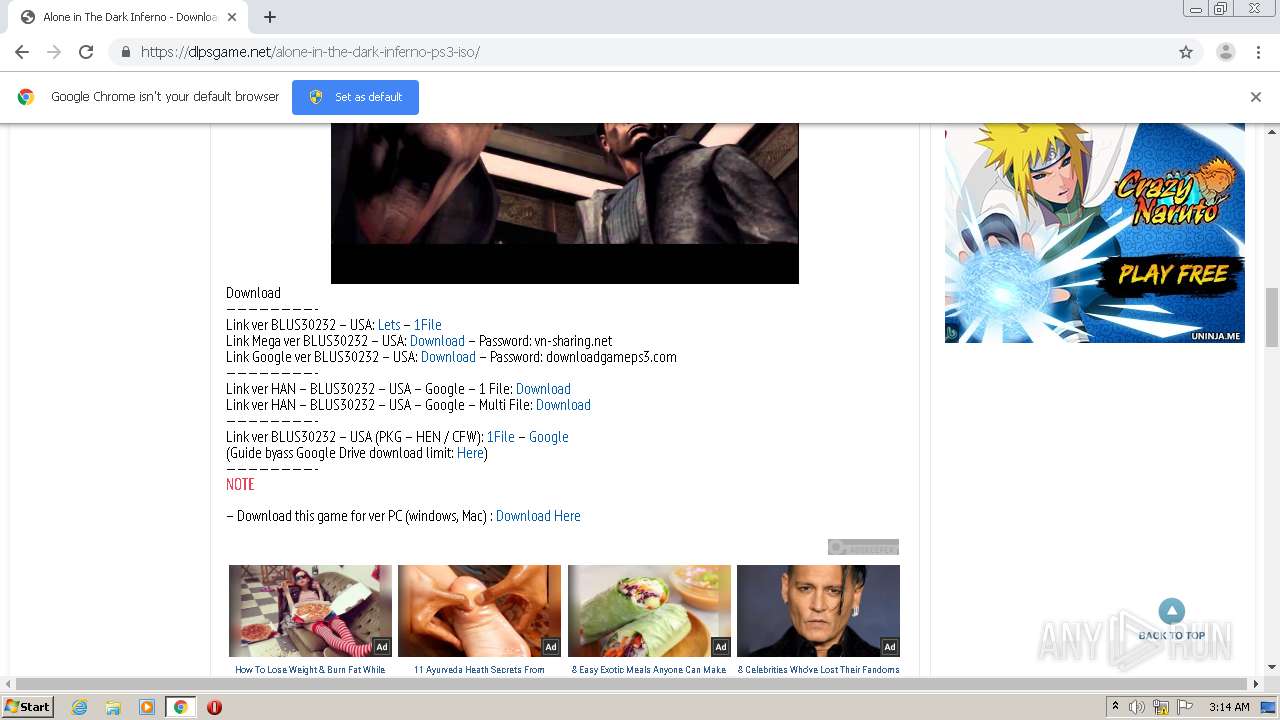Image resolution: width=1280 pixels, height=720 pixels.
Task: Open the Ayurveda Health Secrets ad thumbnail
Action: pos(479,611)
